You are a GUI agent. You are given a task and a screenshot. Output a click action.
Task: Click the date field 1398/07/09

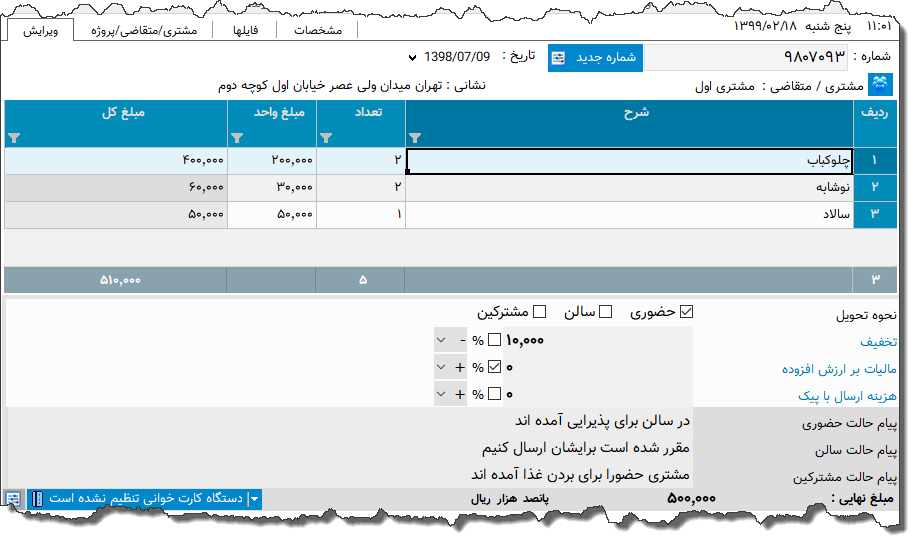coord(457,57)
